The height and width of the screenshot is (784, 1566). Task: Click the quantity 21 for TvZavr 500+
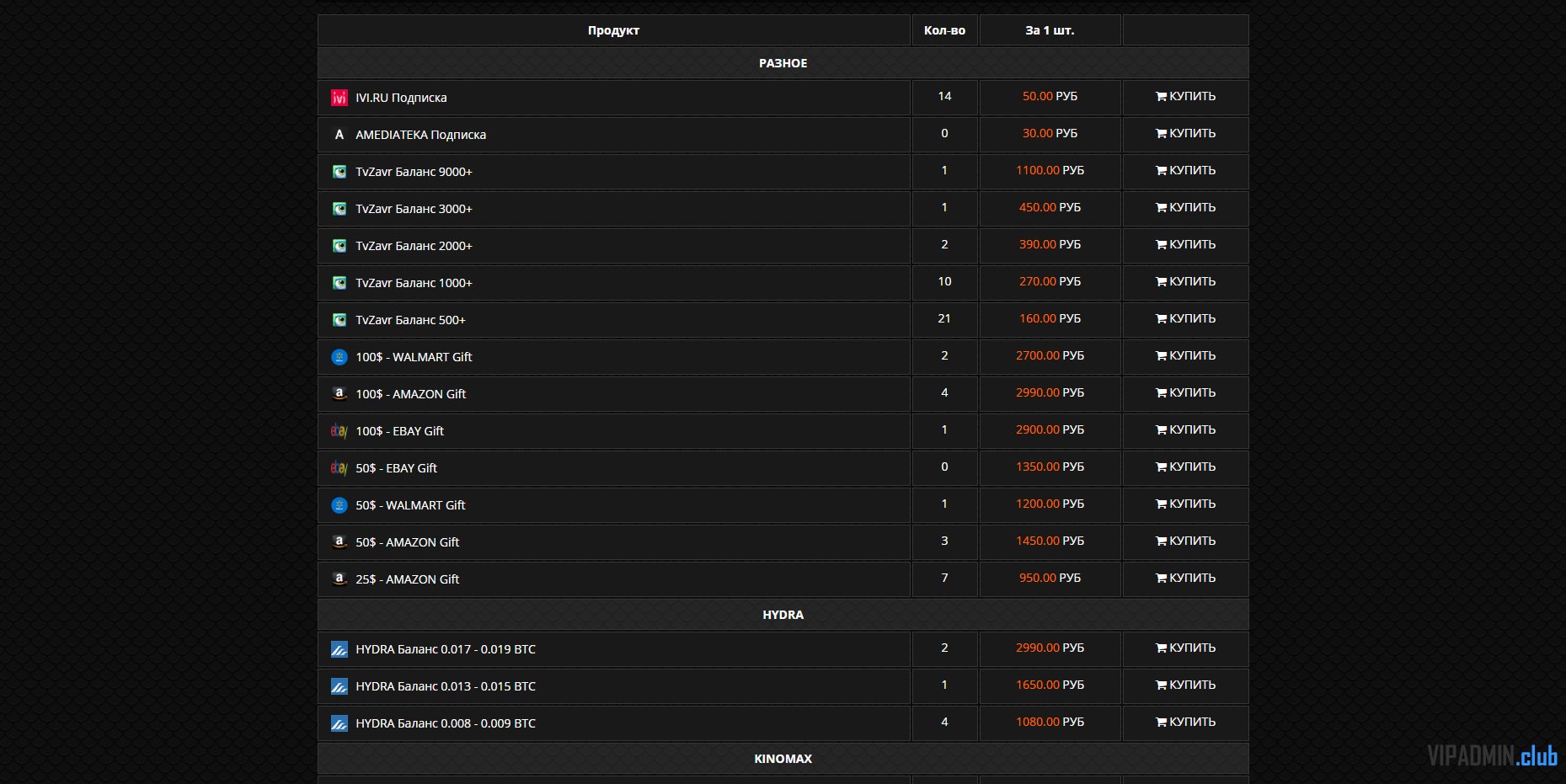944,319
